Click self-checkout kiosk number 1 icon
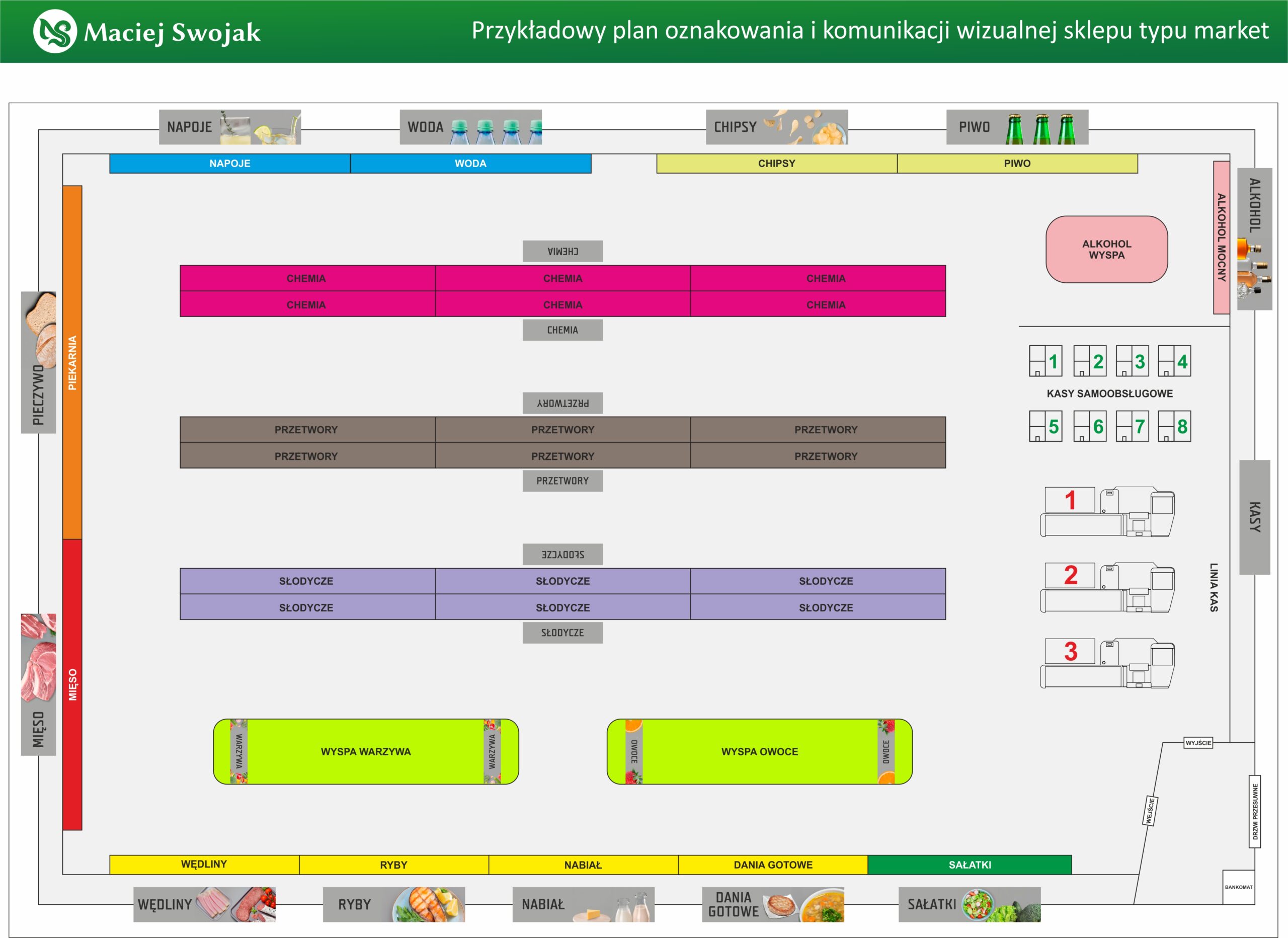Screen dimensions: 1288x938 point(1045,361)
